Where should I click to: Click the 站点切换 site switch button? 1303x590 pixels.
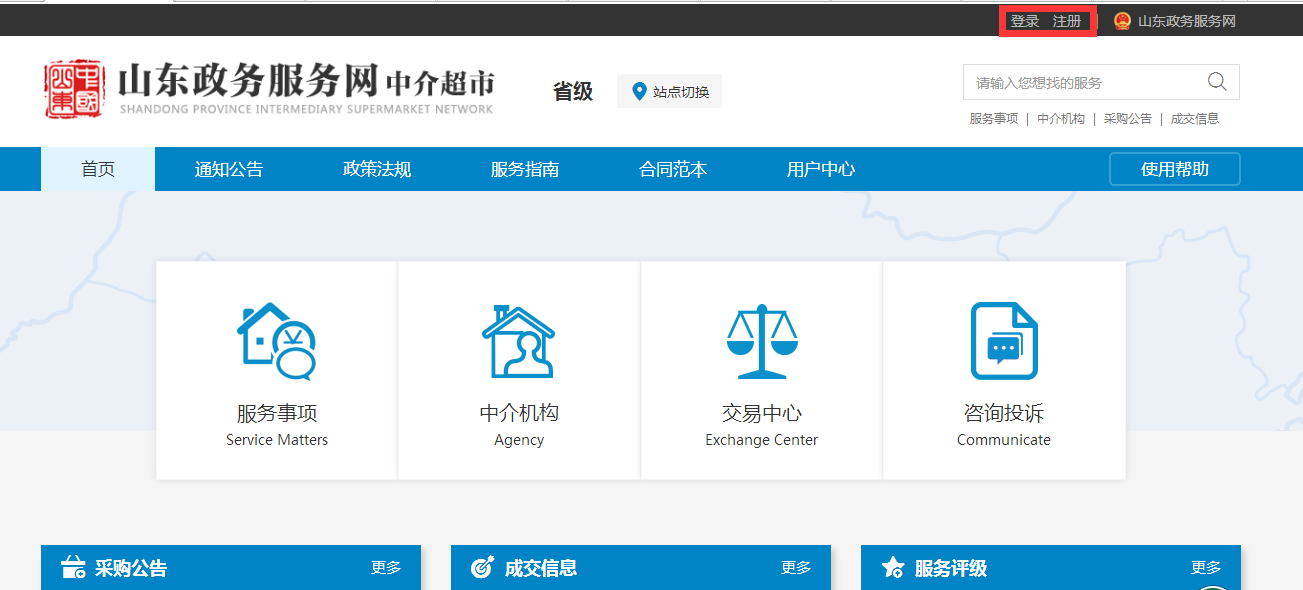pos(669,92)
